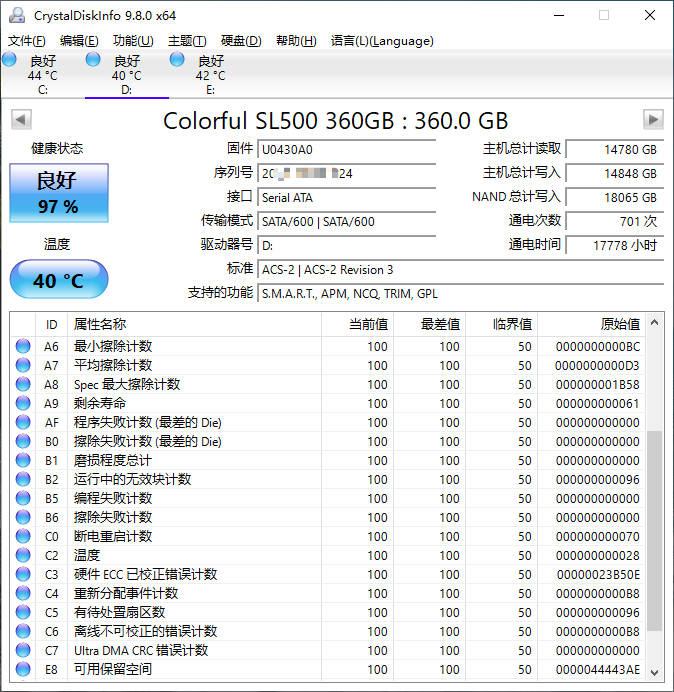
Task: Click raw value 0000044443AE
Action: point(598,669)
